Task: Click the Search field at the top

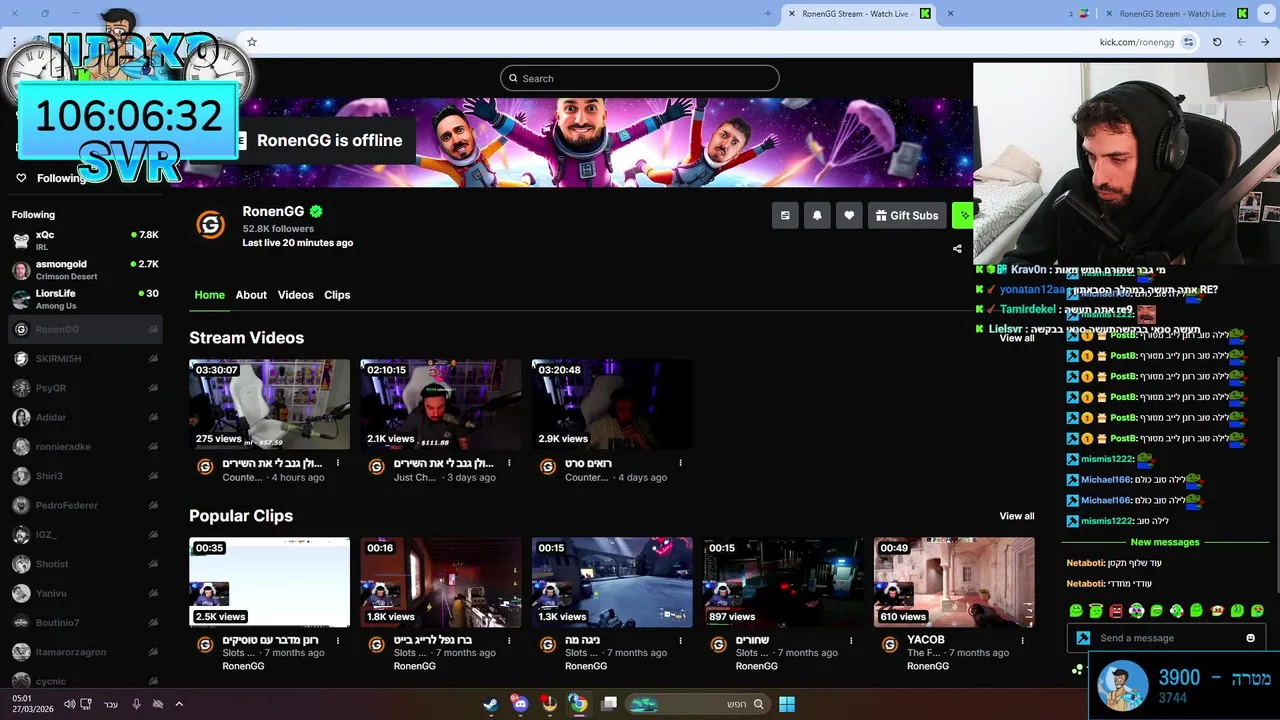Action: click(640, 78)
